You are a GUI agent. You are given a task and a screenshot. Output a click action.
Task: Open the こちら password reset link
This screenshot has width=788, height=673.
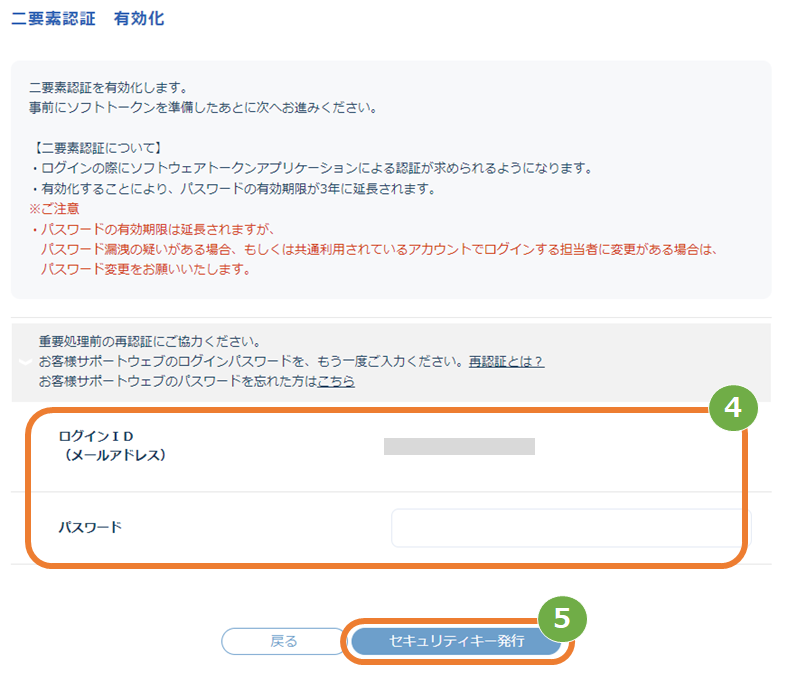(336, 381)
